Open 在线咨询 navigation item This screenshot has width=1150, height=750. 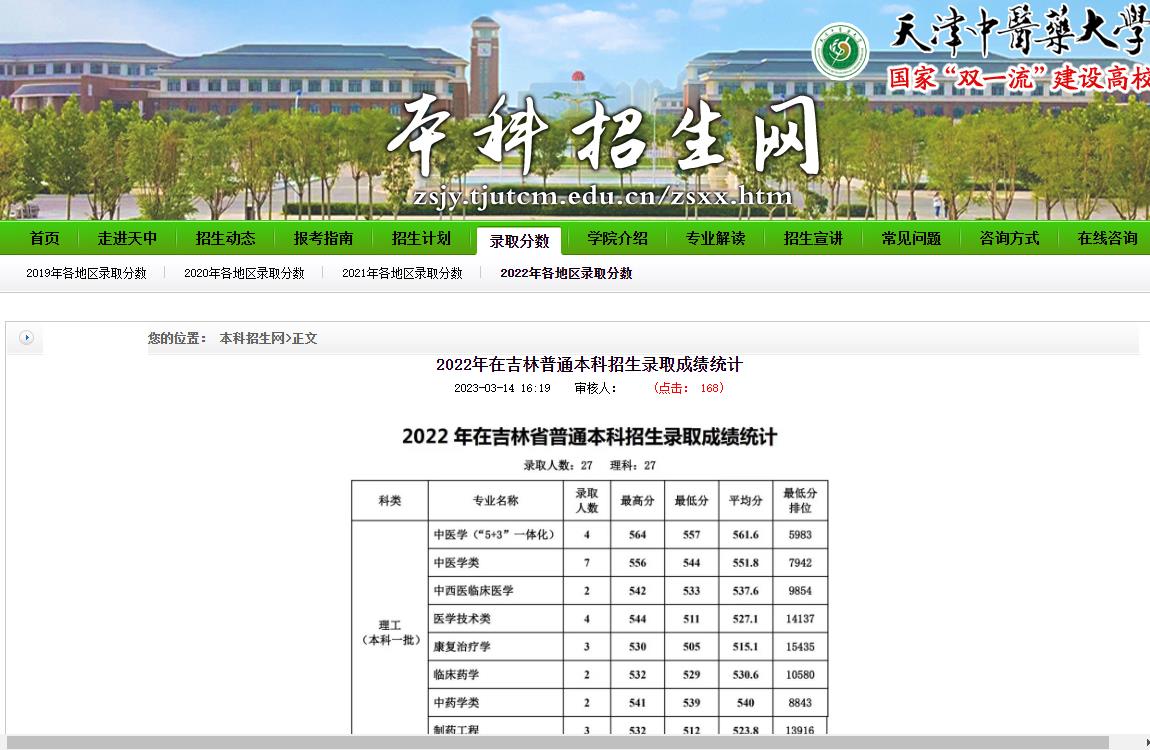coord(1107,238)
